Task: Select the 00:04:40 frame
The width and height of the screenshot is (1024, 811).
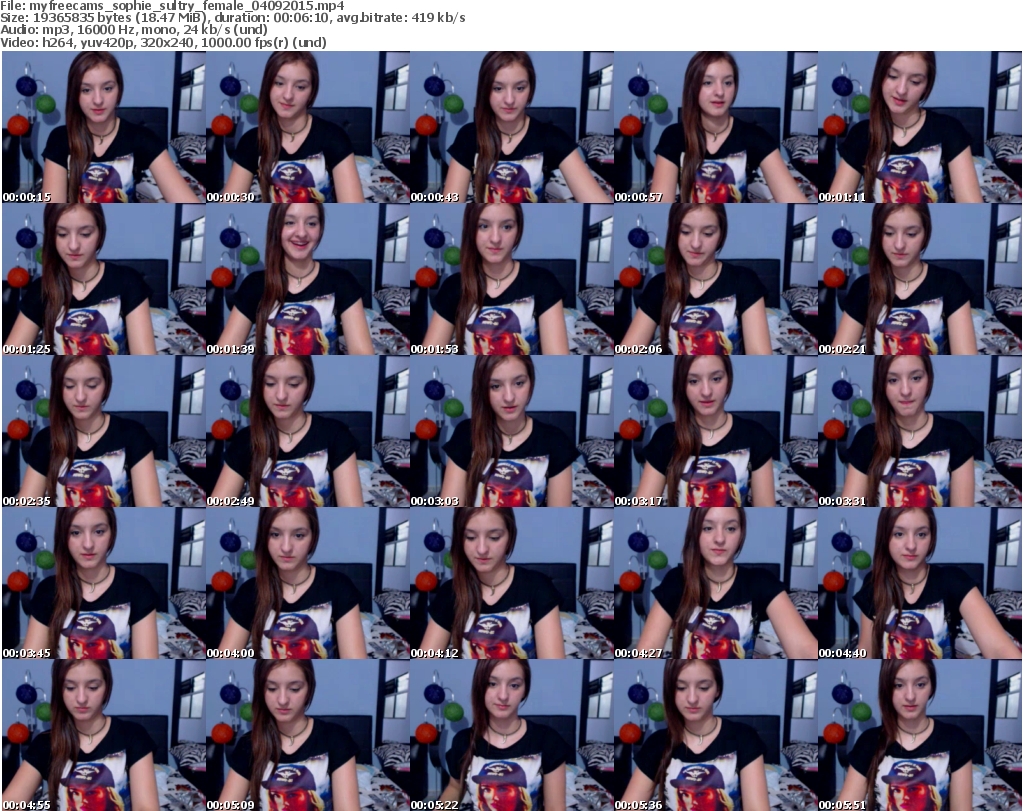Action: [x=920, y=583]
